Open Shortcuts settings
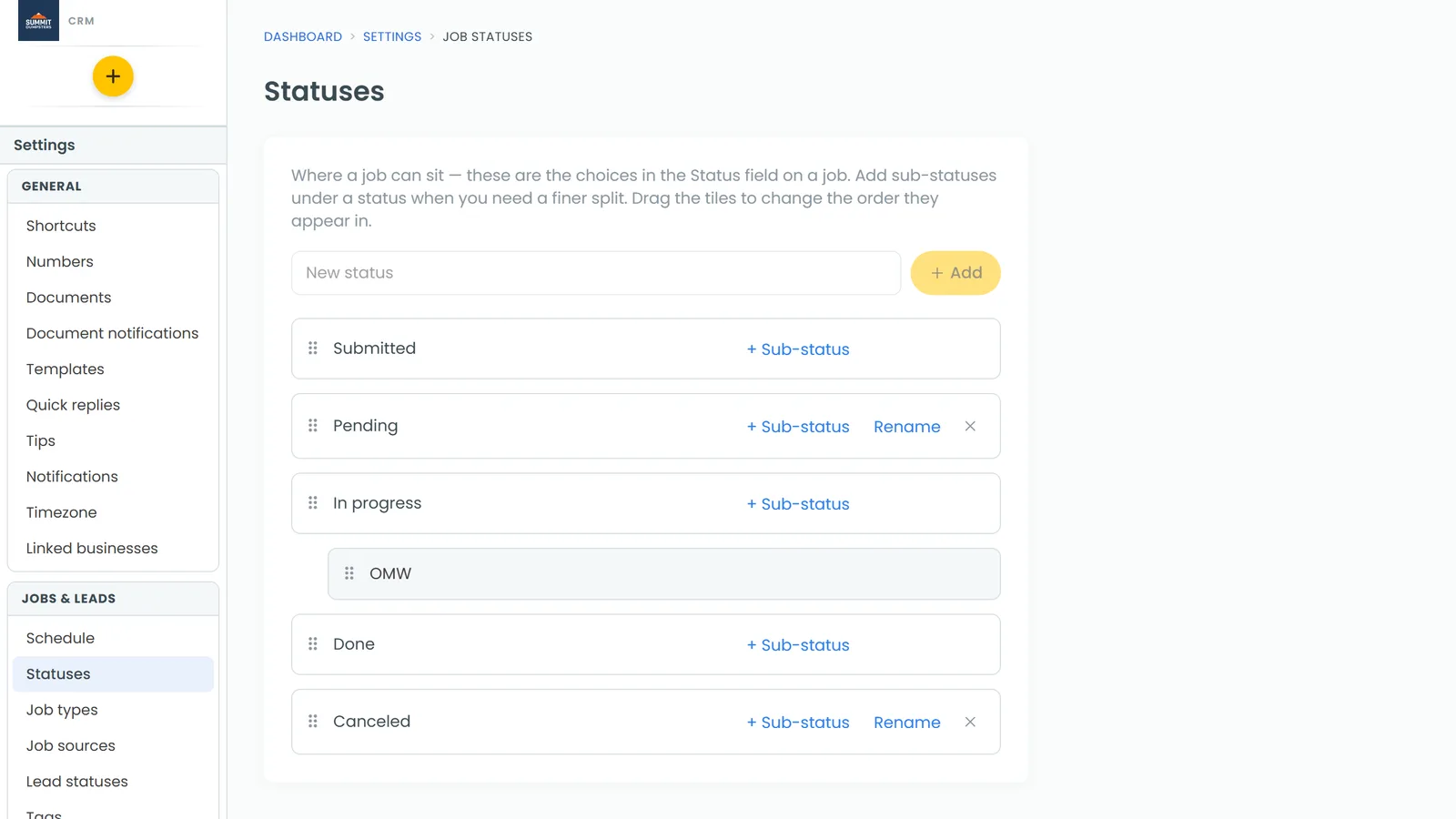Viewport: 1456px width, 819px height. (x=114, y=226)
